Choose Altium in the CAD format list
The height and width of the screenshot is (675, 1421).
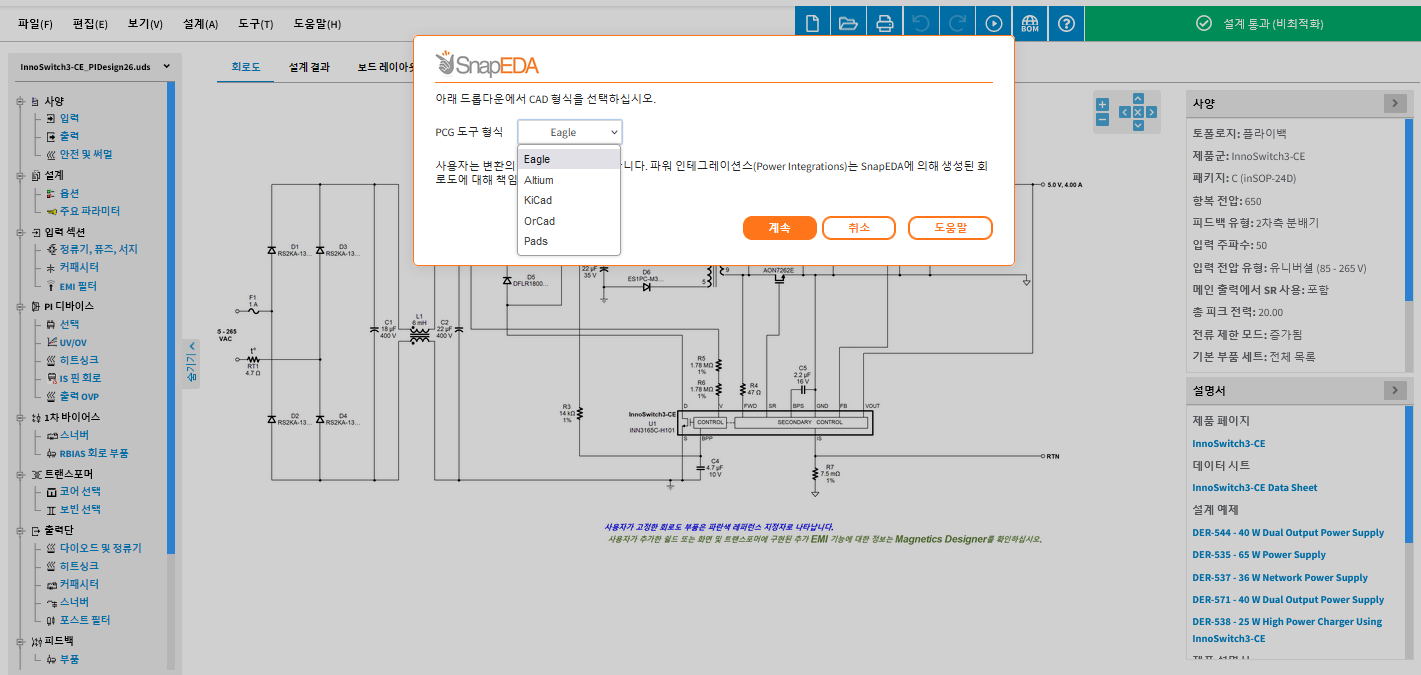[x=539, y=180]
